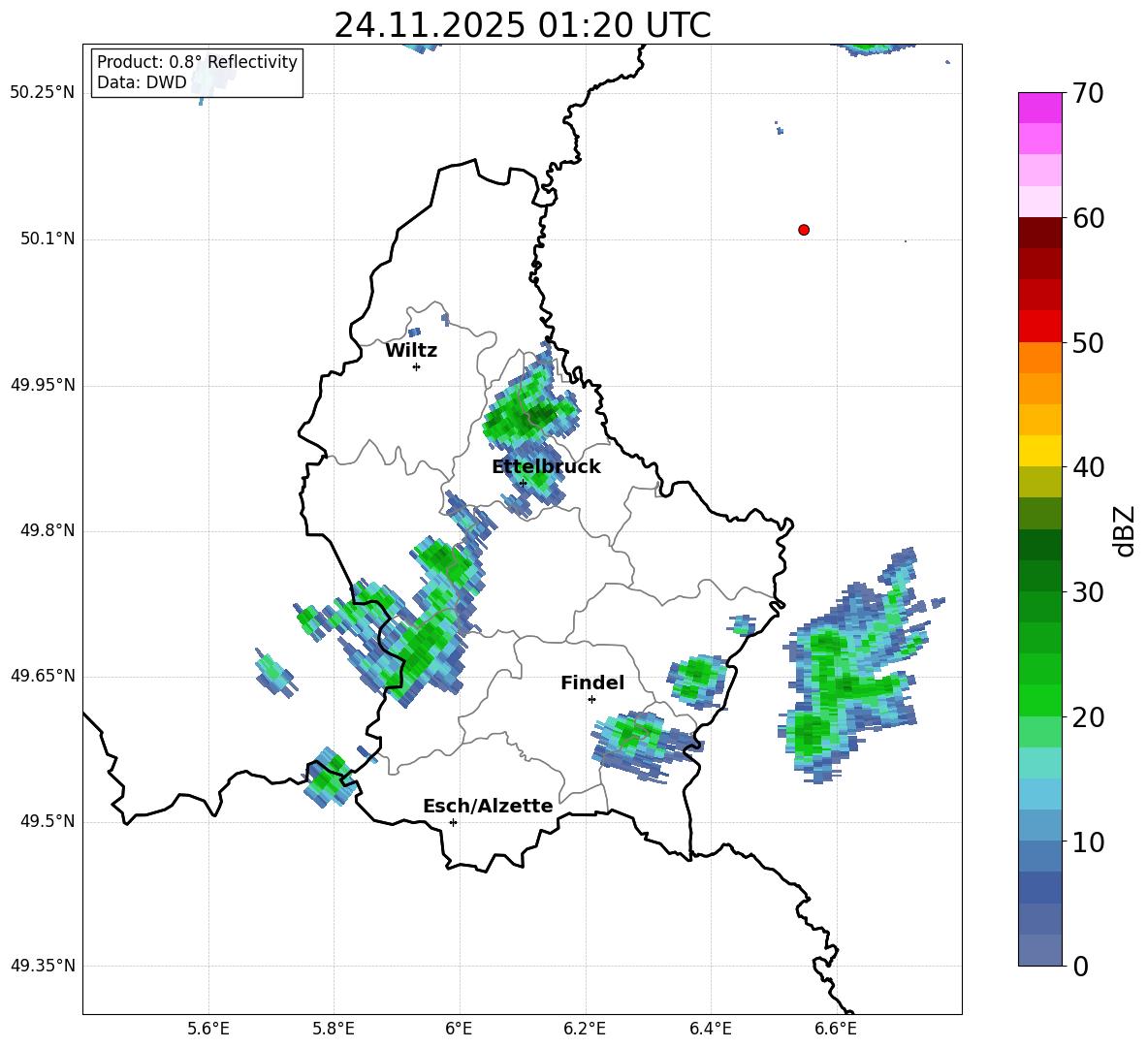
Task: Click the Ettelbruck city label
Action: pyautogui.click(x=546, y=467)
